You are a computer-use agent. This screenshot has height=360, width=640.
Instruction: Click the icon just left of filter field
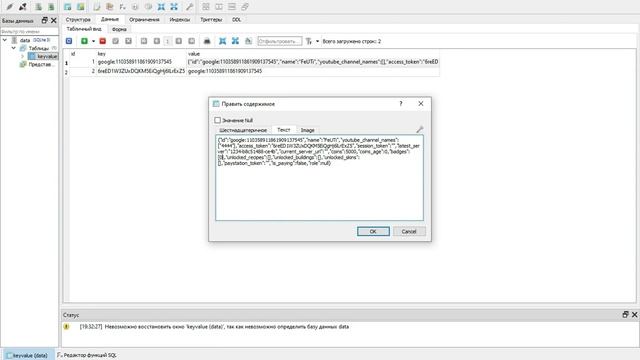click(x=248, y=41)
